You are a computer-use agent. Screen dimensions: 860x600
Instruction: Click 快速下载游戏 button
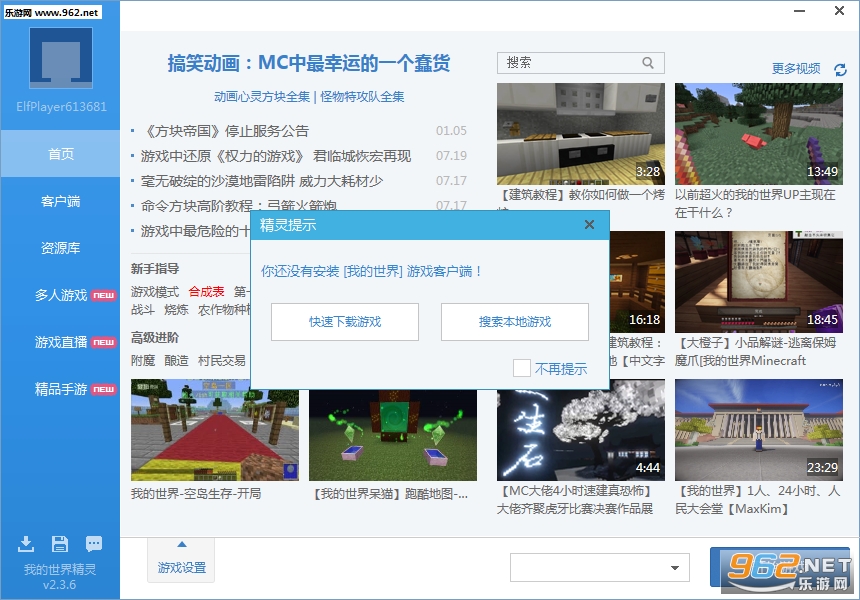pyautogui.click(x=345, y=322)
